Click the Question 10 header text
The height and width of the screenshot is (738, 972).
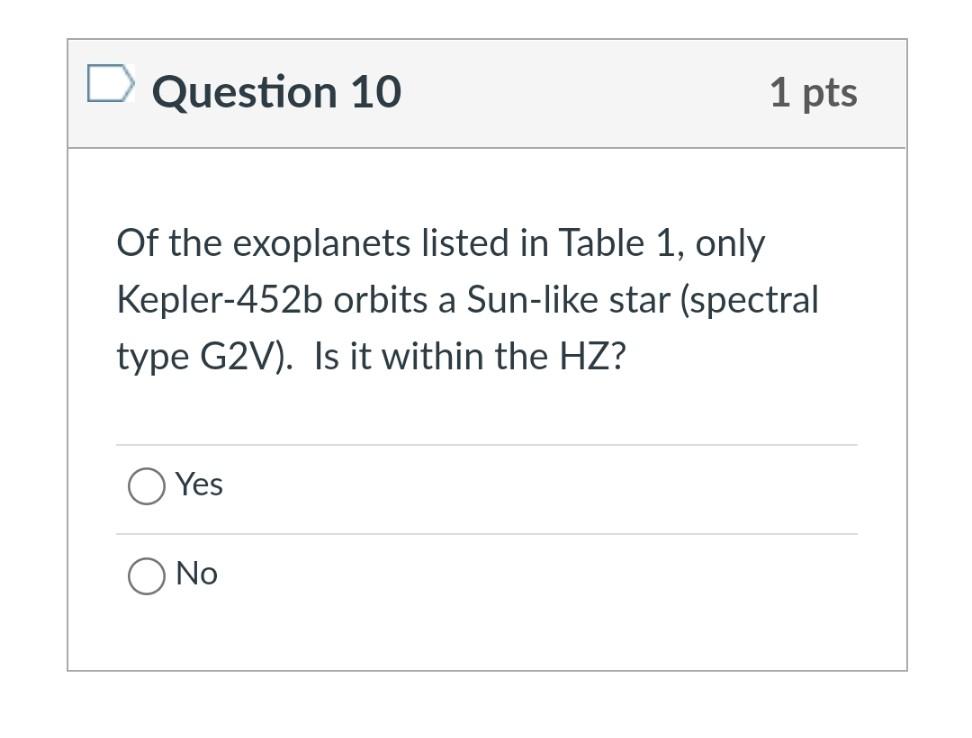(x=275, y=91)
